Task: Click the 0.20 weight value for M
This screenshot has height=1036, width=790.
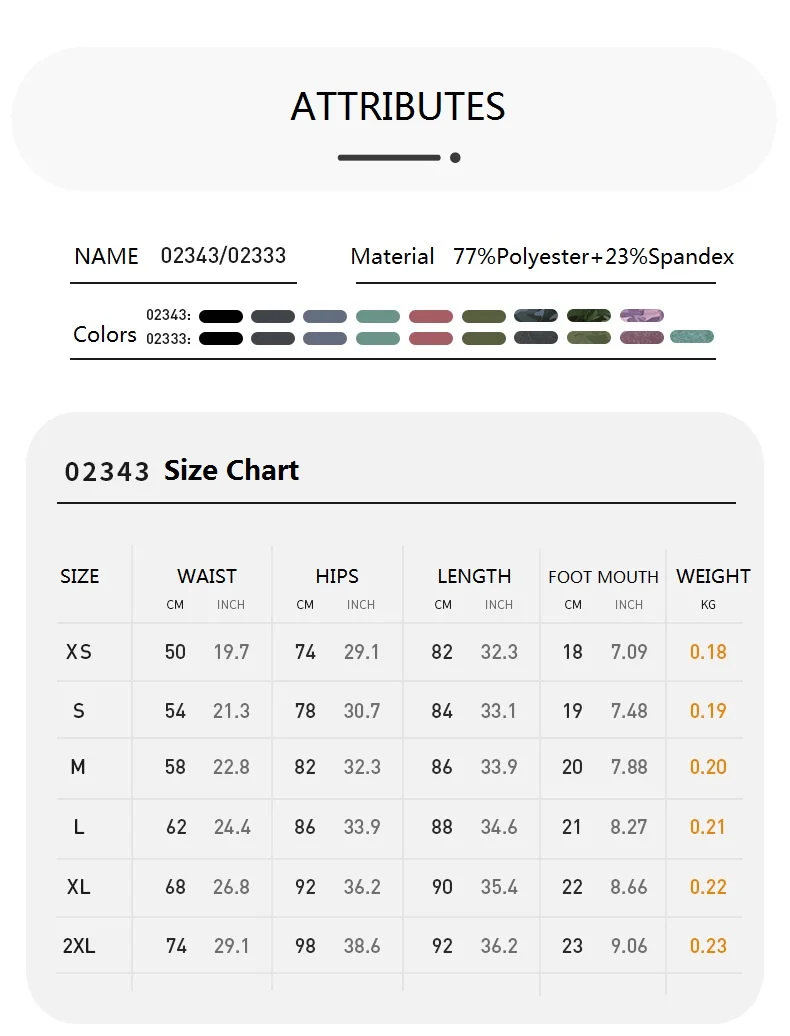Action: pyautogui.click(x=708, y=767)
